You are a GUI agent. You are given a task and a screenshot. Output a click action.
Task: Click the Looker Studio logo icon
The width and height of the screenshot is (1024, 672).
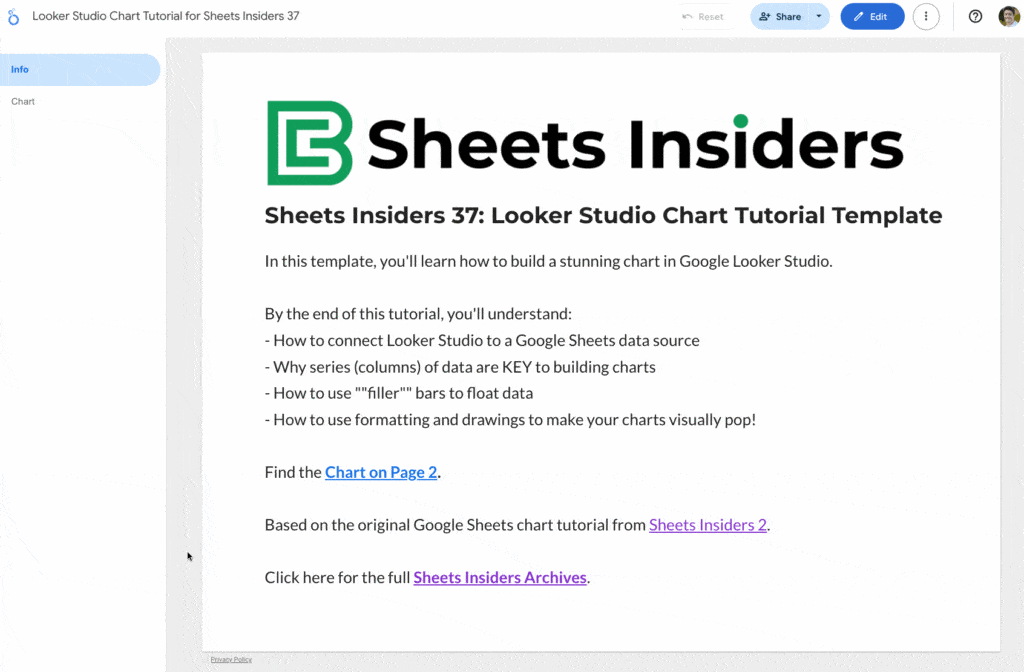pyautogui.click(x=13, y=17)
